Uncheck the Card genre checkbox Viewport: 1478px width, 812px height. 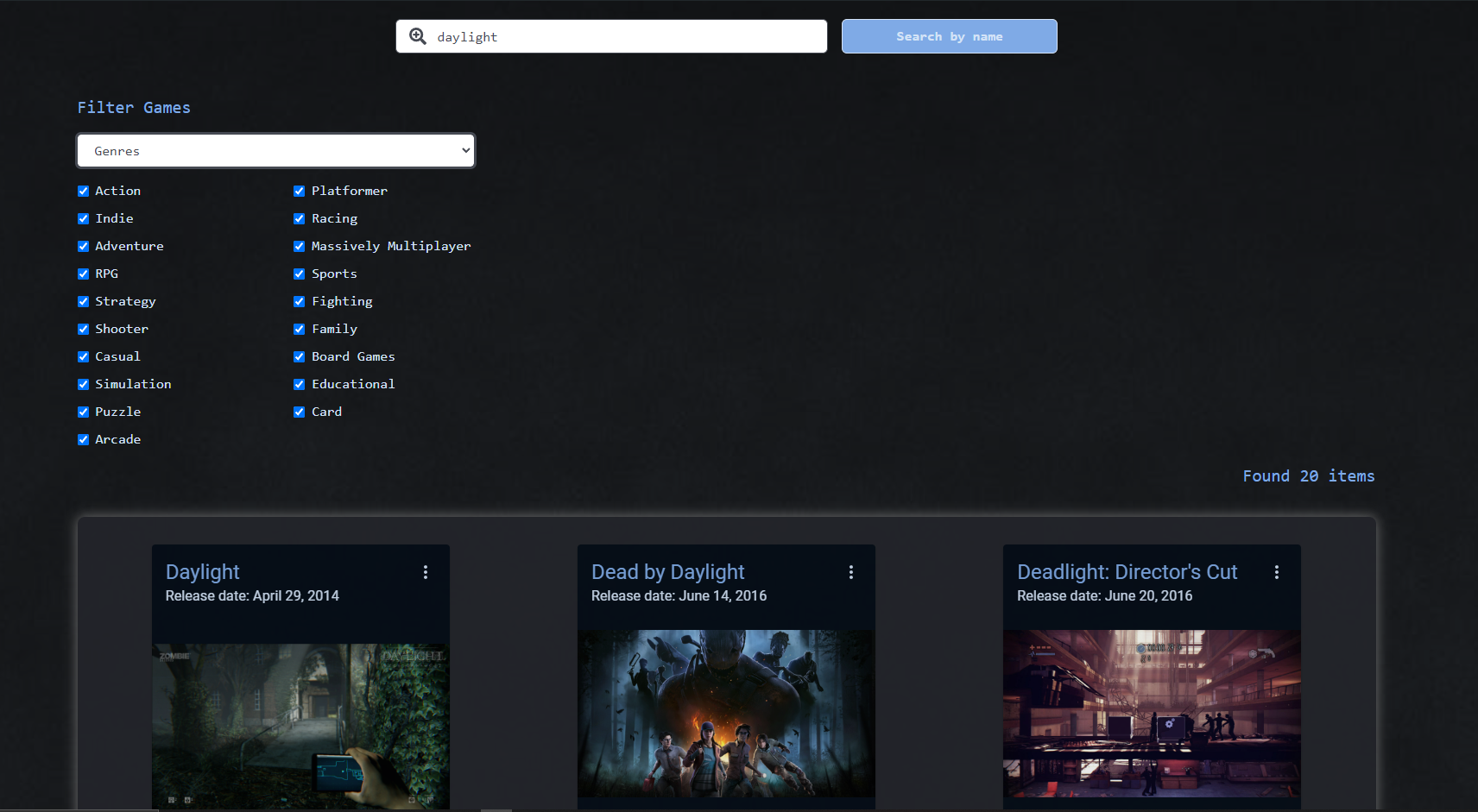click(x=300, y=412)
